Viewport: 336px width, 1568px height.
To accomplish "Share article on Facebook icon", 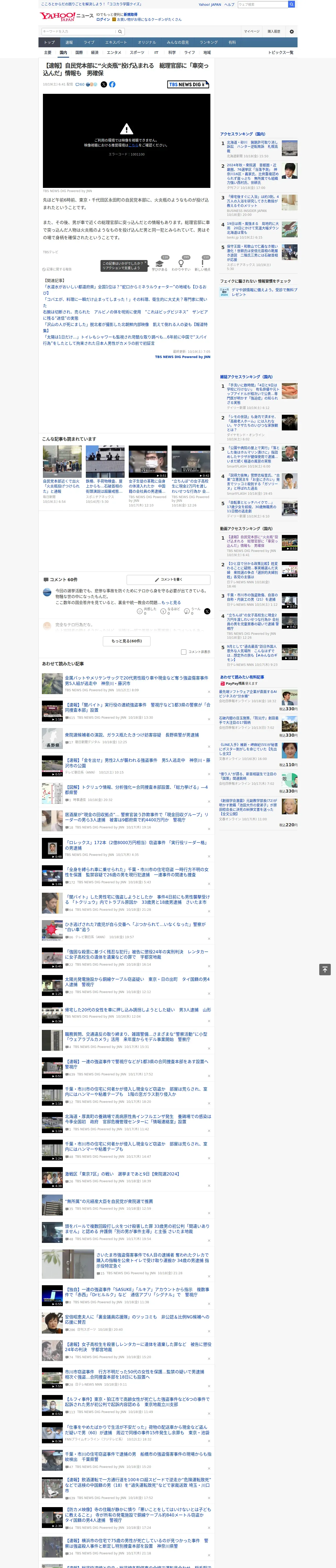I will point(112,85).
